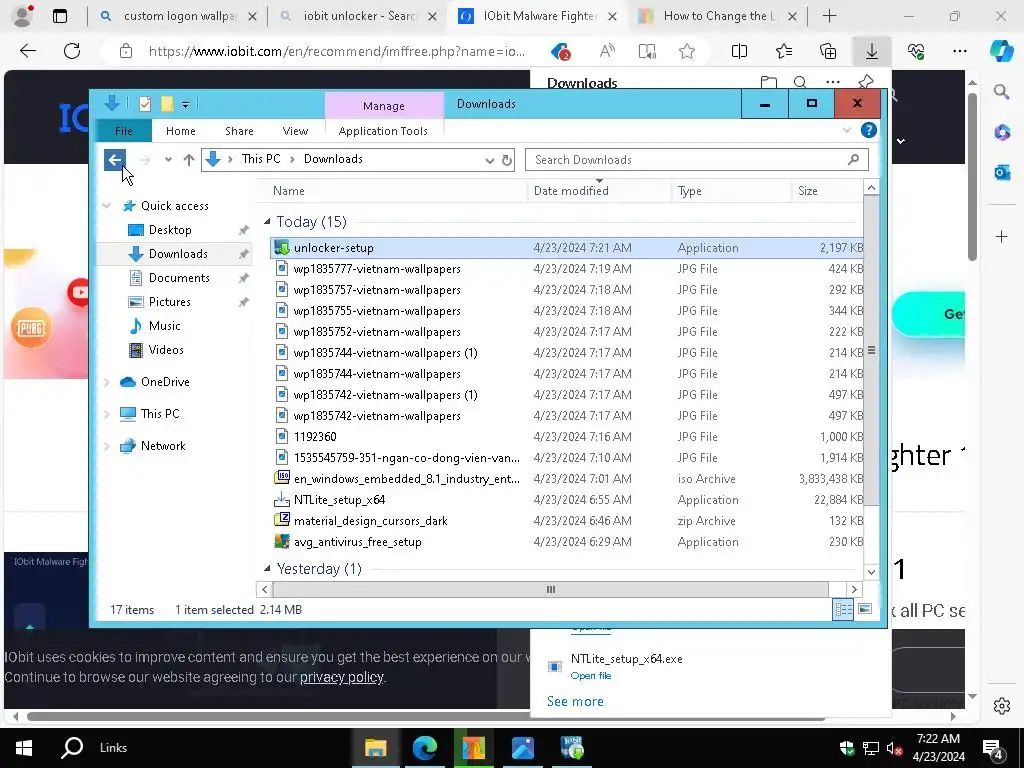Click search magnifier in Search Downloads box
Viewport: 1024px width, 768px height.
coord(853,159)
